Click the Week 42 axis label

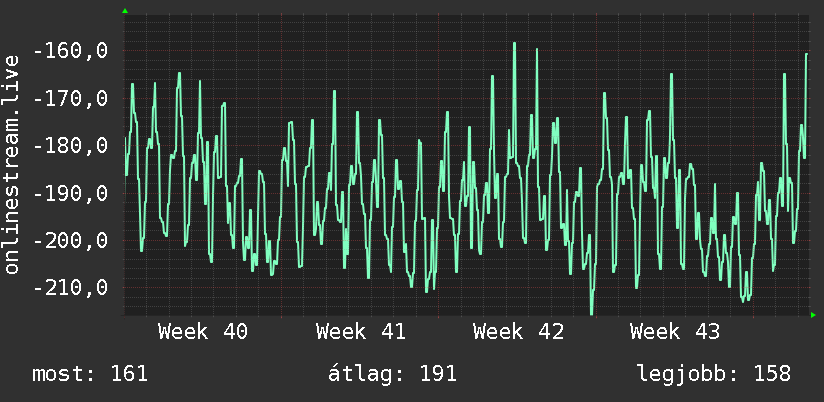pos(518,332)
